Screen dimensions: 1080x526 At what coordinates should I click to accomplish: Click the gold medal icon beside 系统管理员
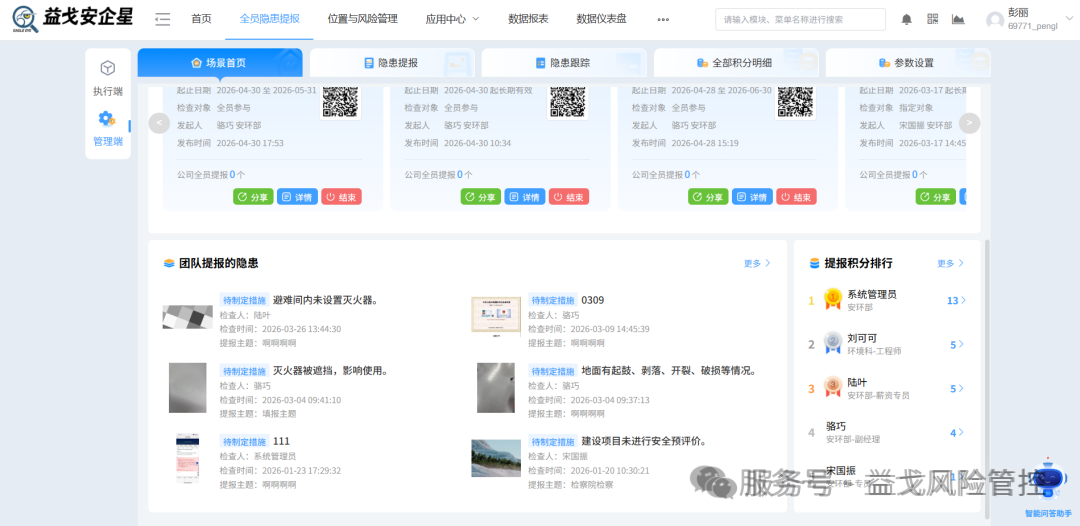(833, 299)
